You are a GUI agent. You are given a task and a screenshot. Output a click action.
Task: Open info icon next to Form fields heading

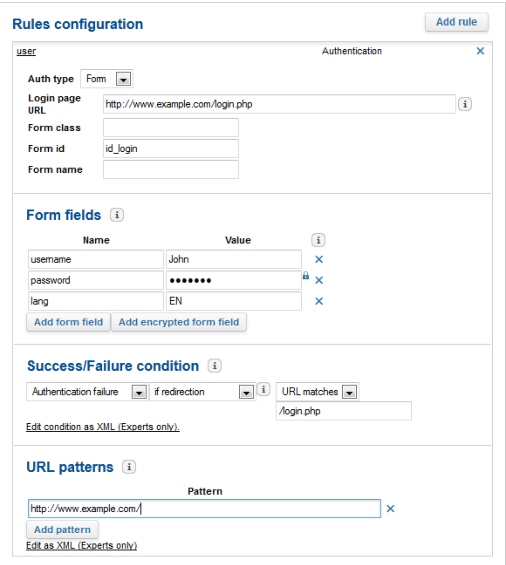[x=117, y=215]
